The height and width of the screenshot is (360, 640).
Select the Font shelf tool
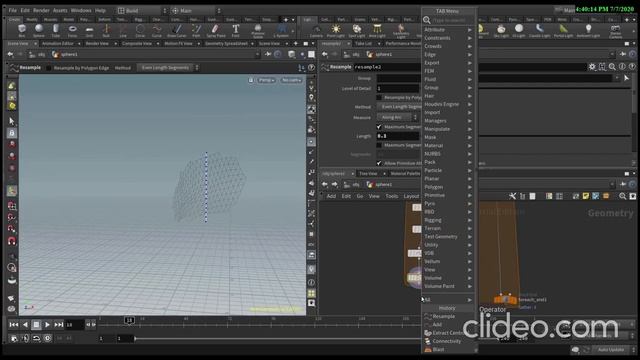pyautogui.click(x=236, y=30)
